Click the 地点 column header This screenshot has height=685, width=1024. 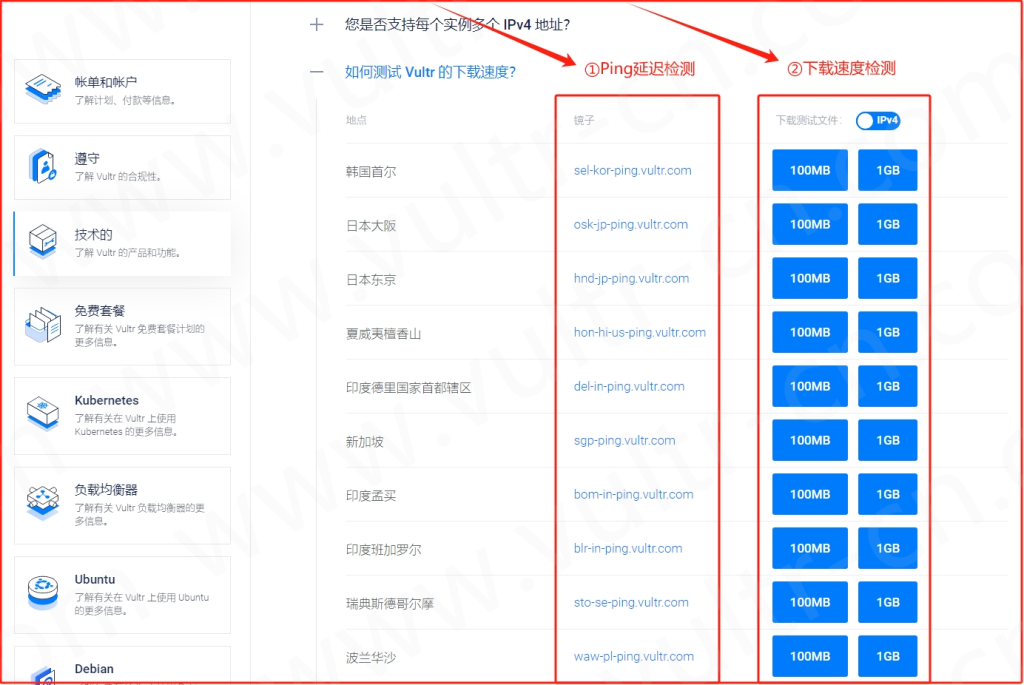[x=356, y=120]
